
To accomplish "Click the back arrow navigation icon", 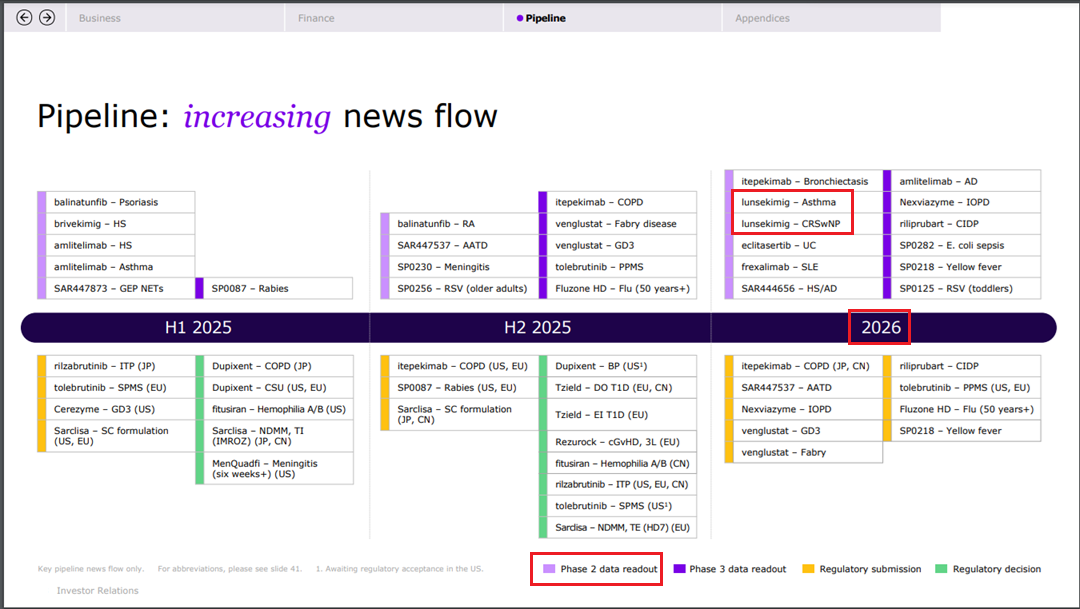I will coord(25,17).
